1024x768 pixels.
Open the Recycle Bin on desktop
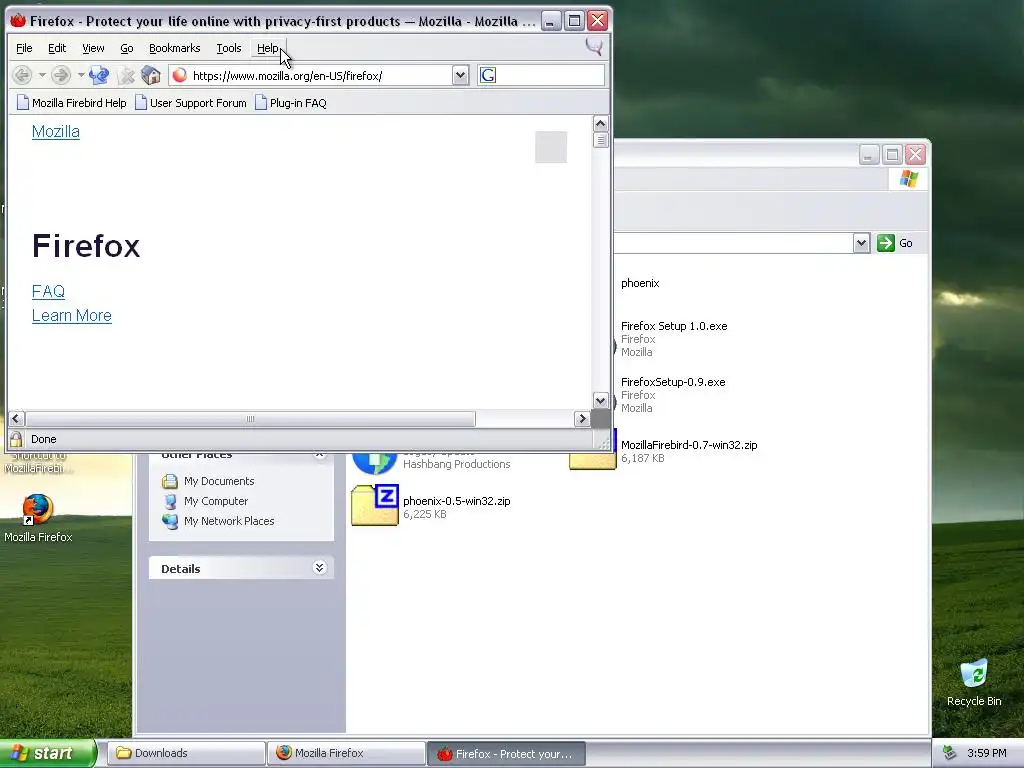click(x=974, y=673)
